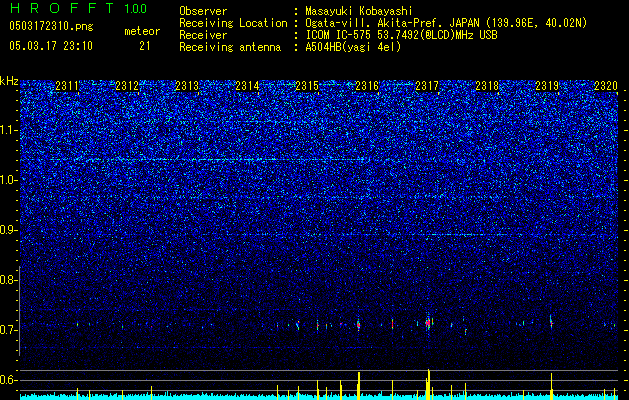Click the bright meteor echo near 2317

coord(428,322)
